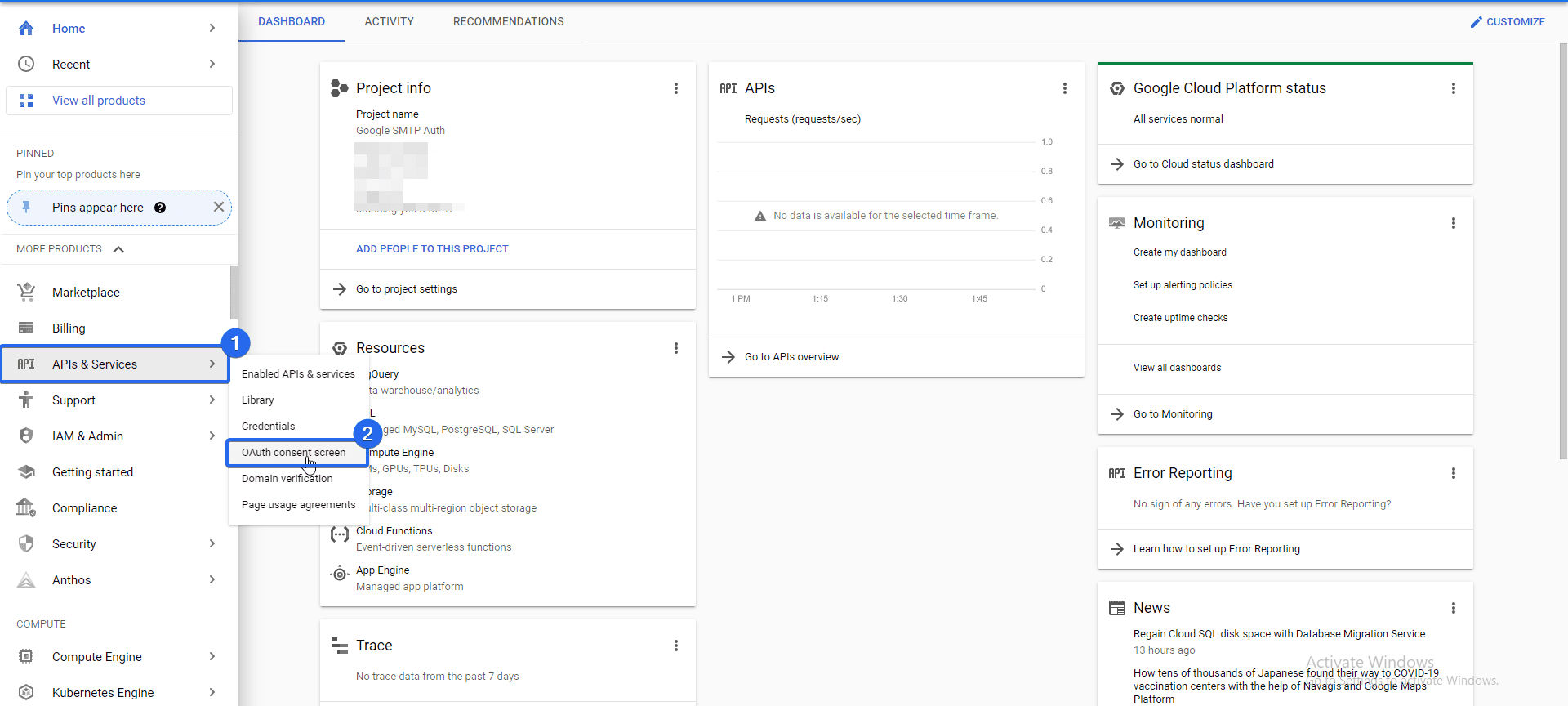1568x706 pixels.
Task: Open the Error Reporting card three-dot menu
Action: [x=1454, y=473]
